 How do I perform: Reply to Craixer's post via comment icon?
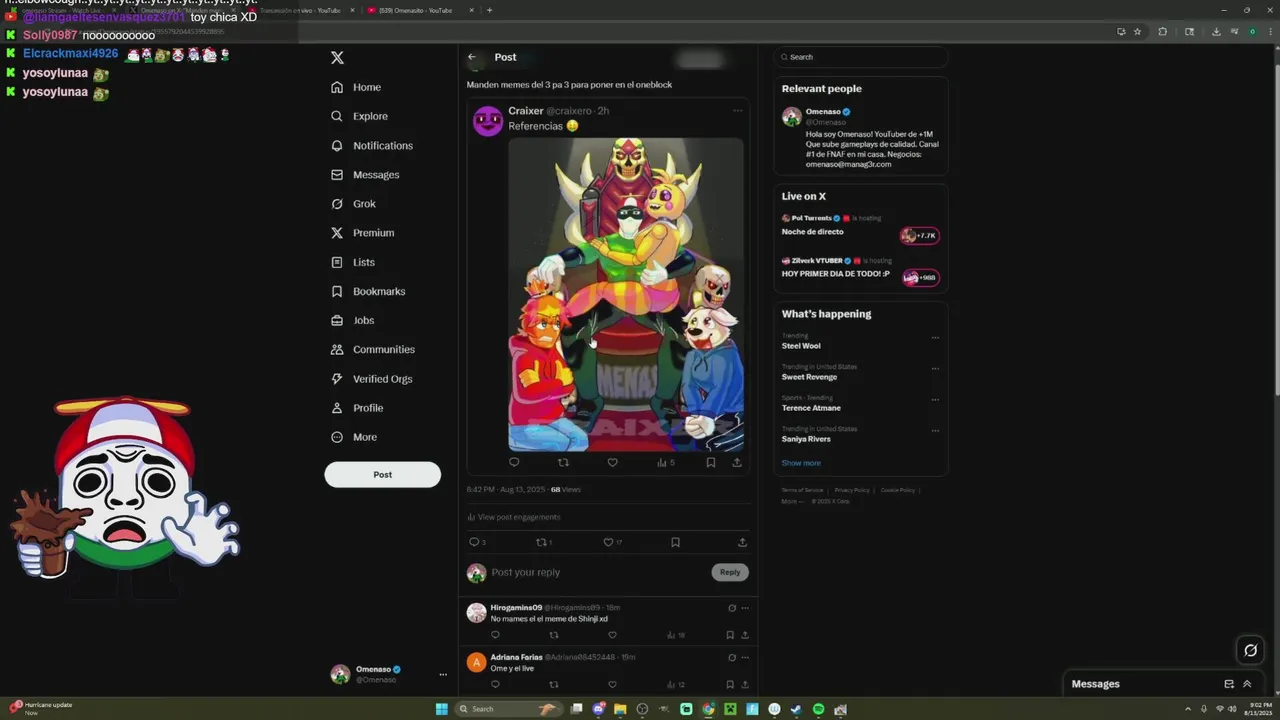click(x=514, y=463)
